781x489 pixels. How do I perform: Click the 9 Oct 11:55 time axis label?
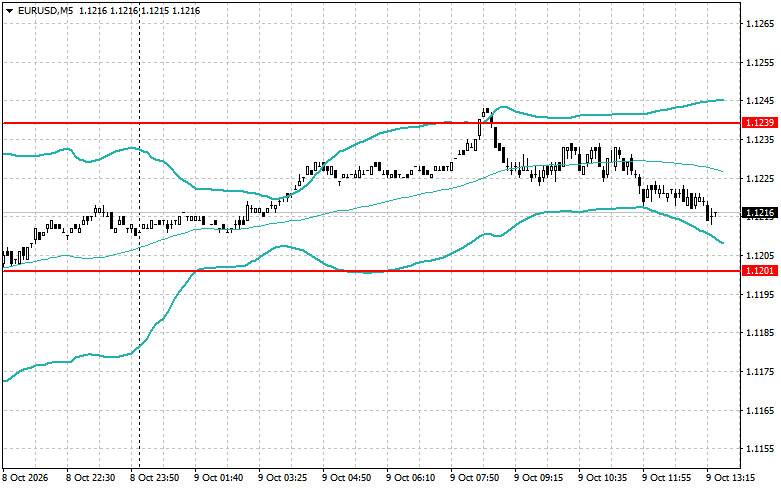tap(667, 478)
